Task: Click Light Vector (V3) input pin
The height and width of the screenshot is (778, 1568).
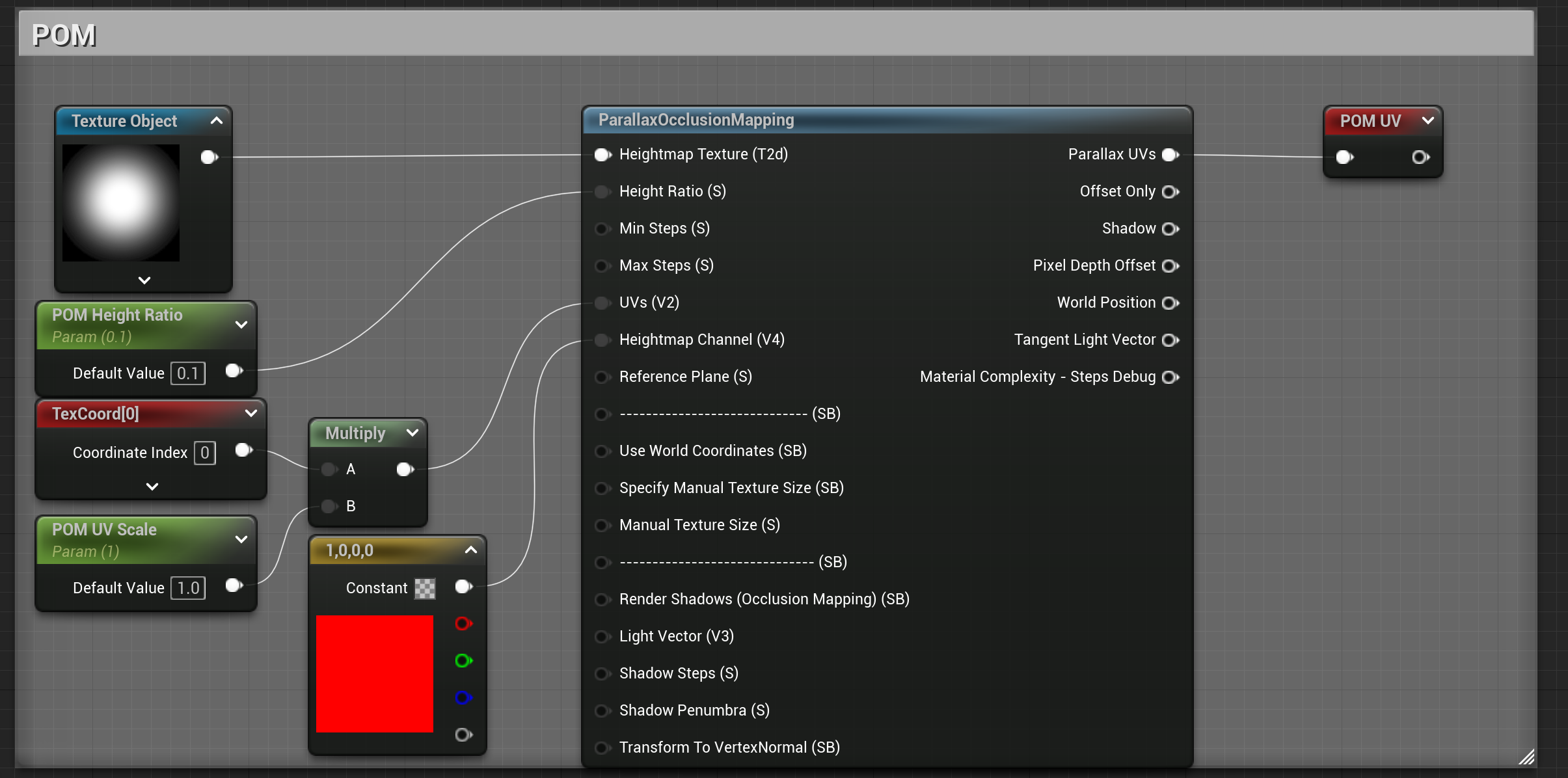Action: pos(603,637)
